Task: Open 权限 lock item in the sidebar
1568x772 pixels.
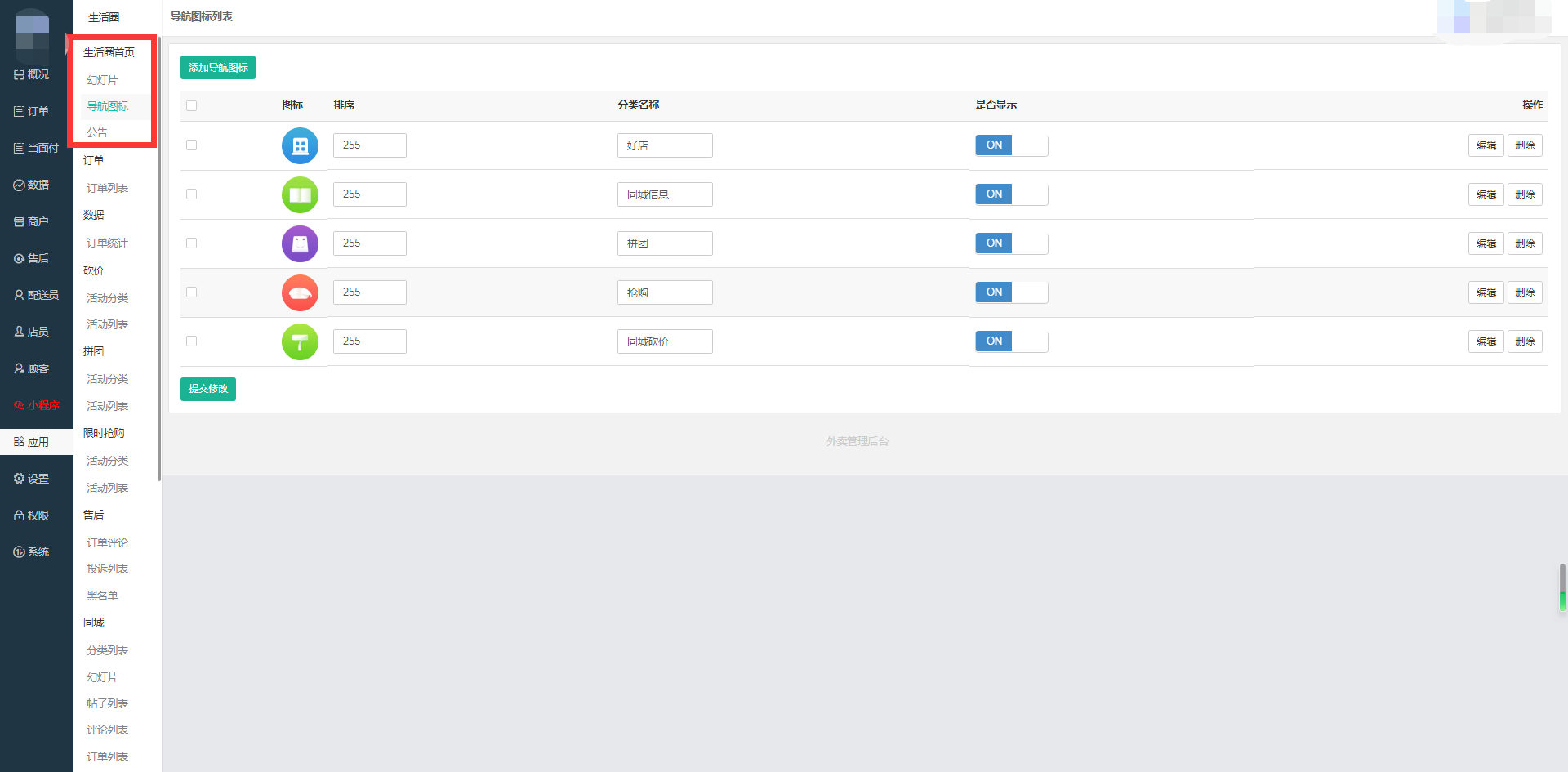Action: coord(32,515)
